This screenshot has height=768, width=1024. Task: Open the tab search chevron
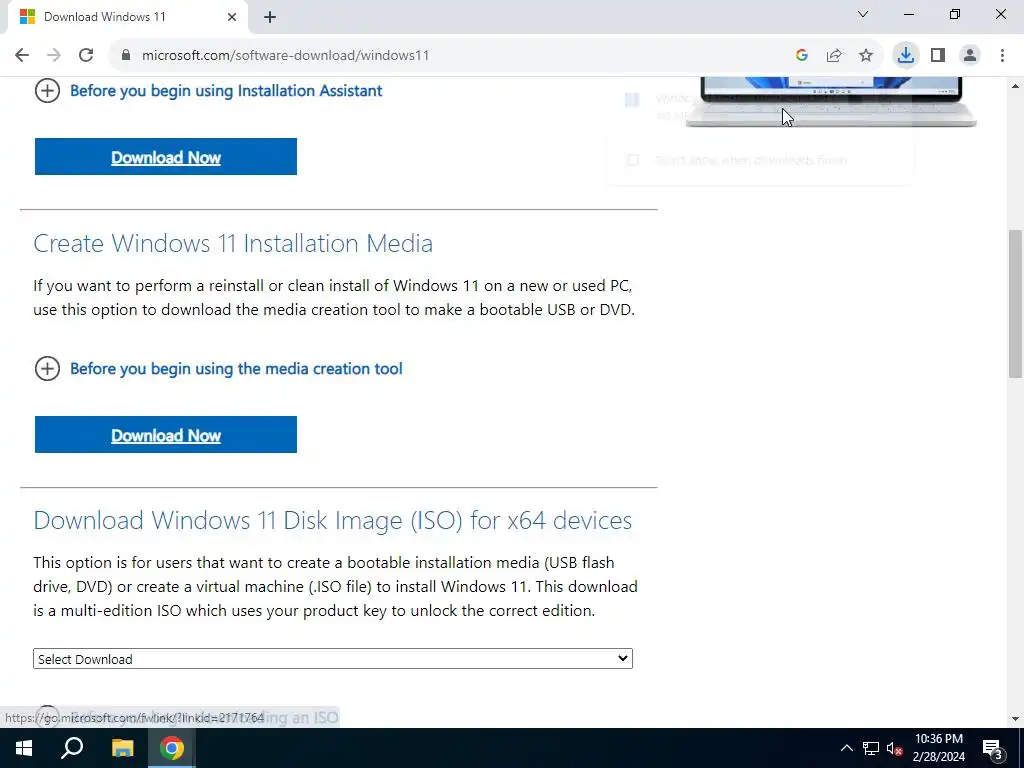(x=863, y=14)
